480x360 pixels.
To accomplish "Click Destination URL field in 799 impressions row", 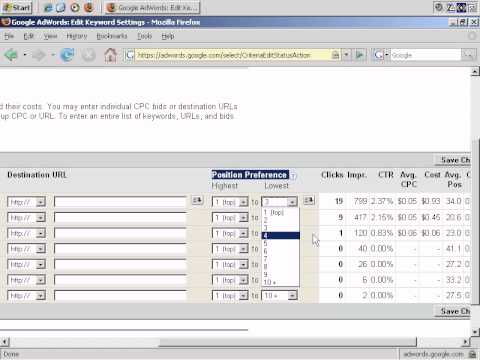I will [x=120, y=202].
